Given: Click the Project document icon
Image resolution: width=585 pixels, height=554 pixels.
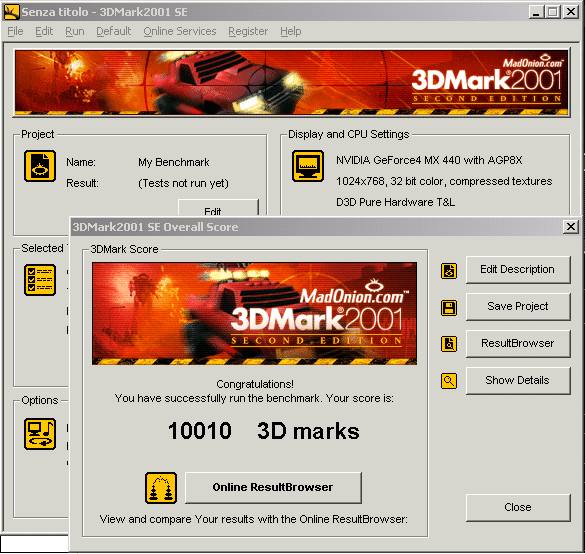Looking at the screenshot, I should tap(40, 166).
